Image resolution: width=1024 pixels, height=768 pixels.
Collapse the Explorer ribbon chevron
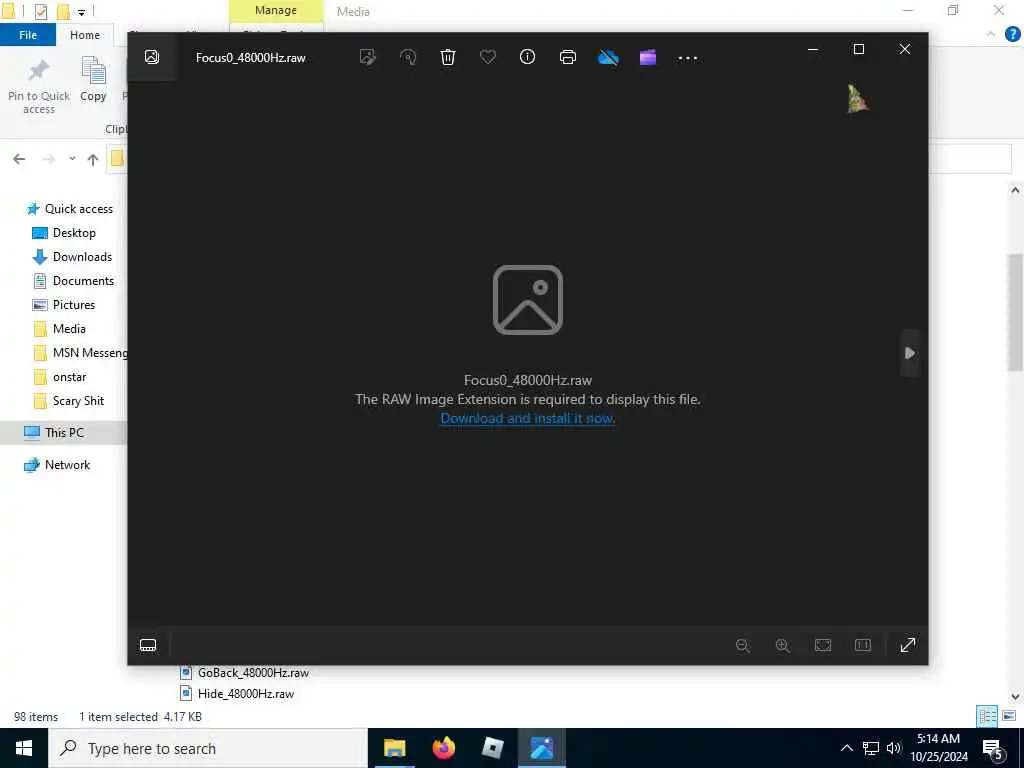pyautogui.click(x=991, y=35)
